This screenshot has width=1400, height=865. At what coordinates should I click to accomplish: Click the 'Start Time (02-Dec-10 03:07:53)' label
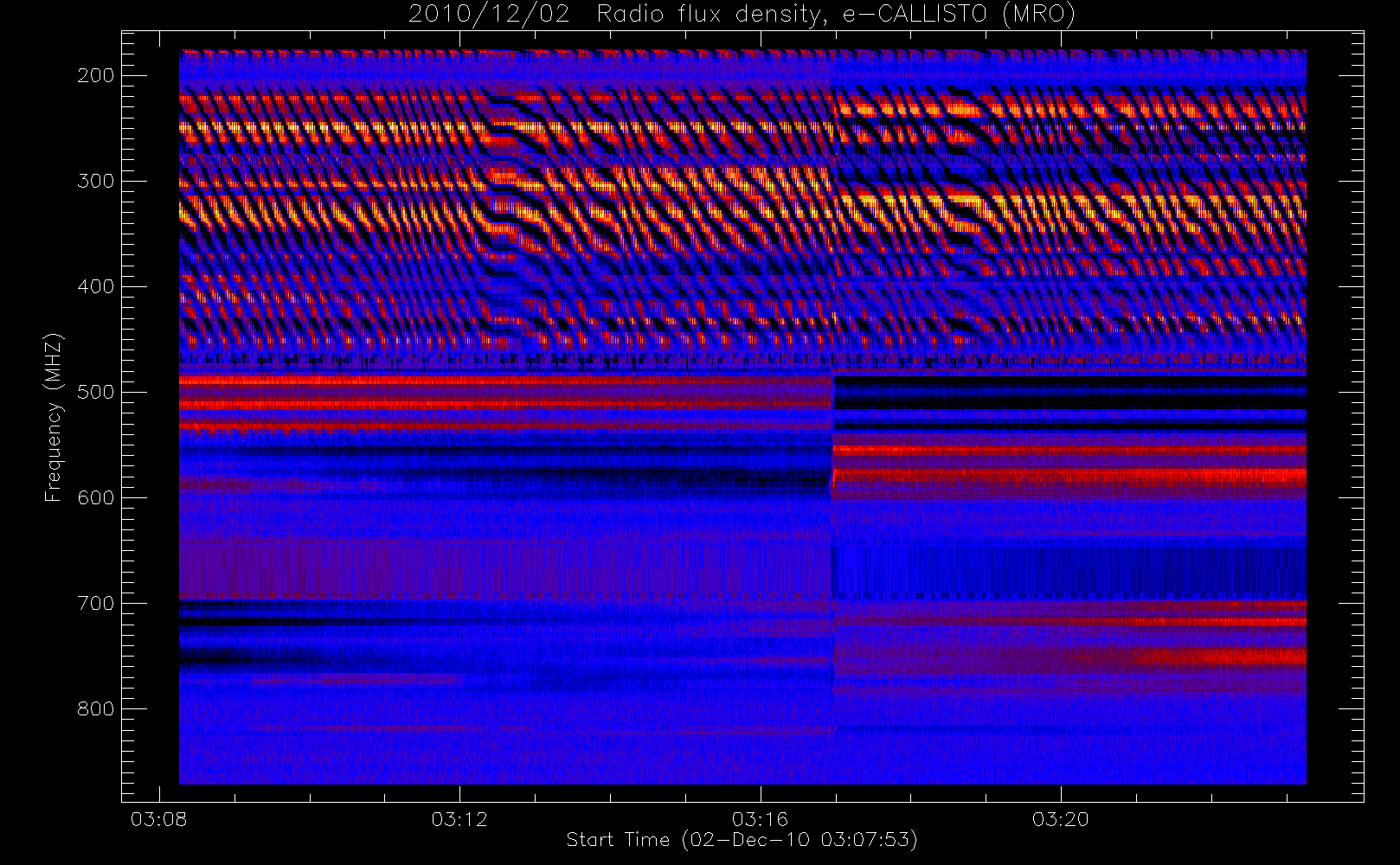point(742,840)
